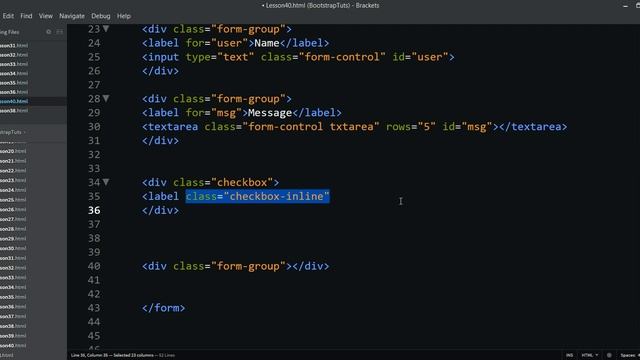This screenshot has width=640, height=360.
Task: Click the empty form-group div on line 40
Action: pos(236,266)
